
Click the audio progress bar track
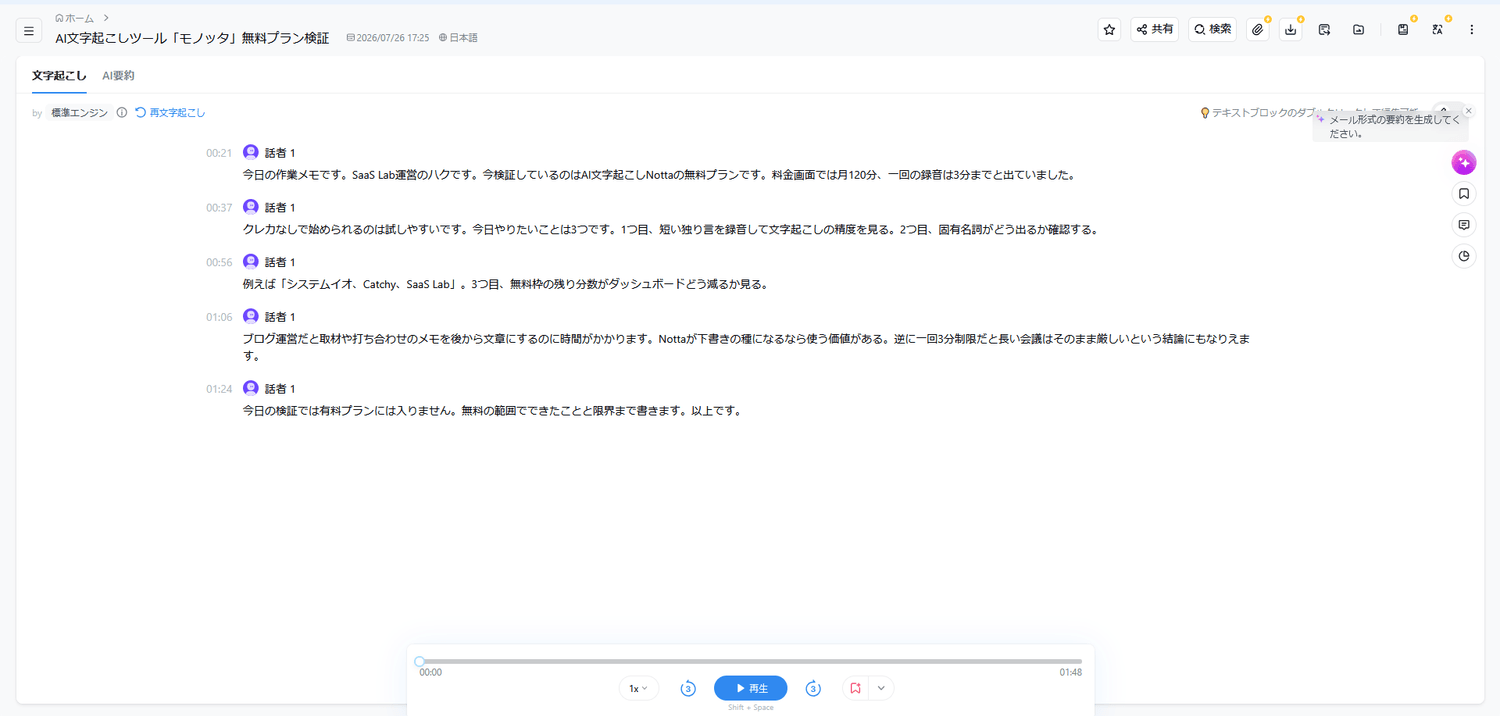(x=750, y=661)
